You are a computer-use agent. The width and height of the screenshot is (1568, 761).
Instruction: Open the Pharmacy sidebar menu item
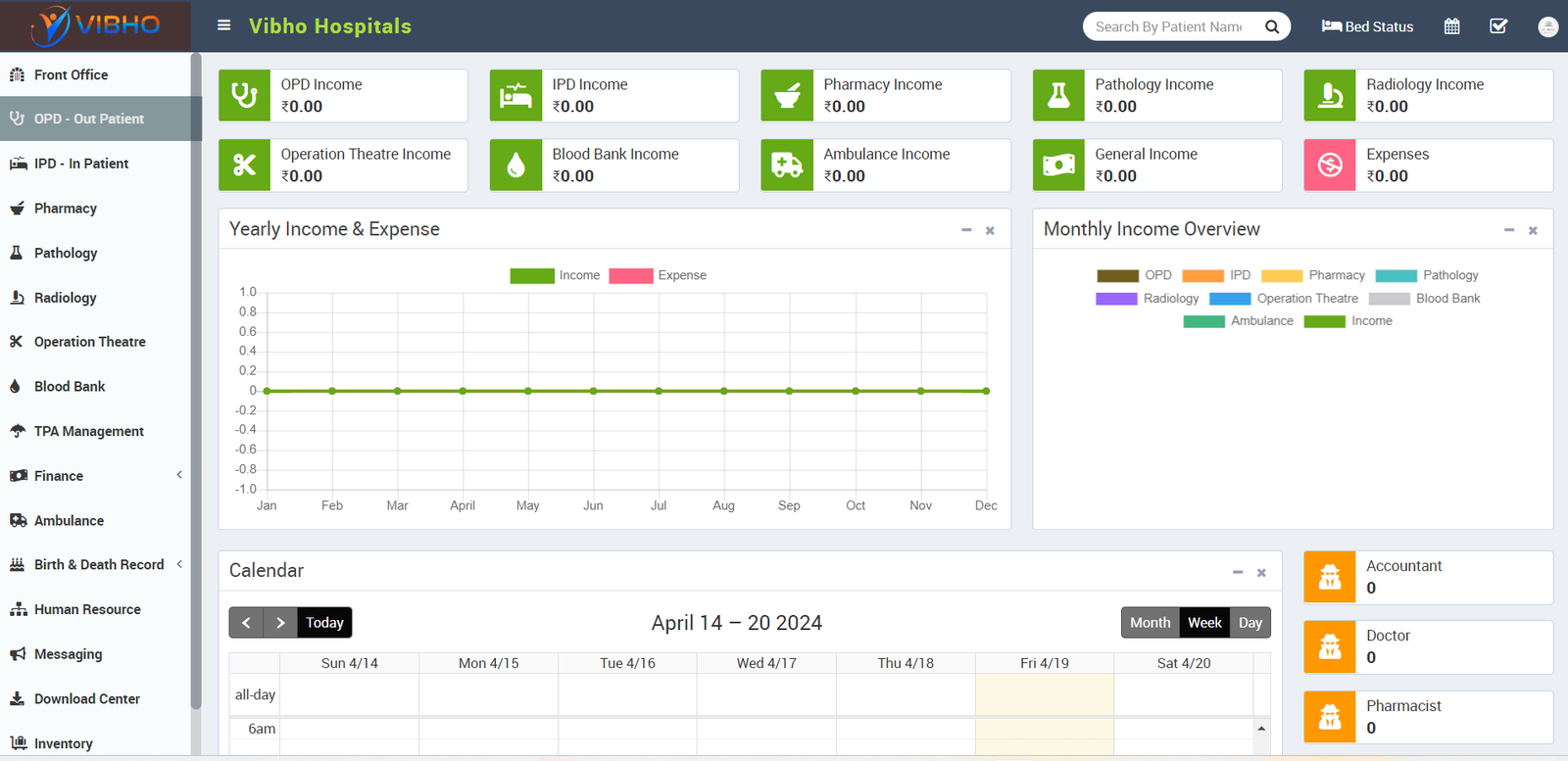click(x=65, y=209)
